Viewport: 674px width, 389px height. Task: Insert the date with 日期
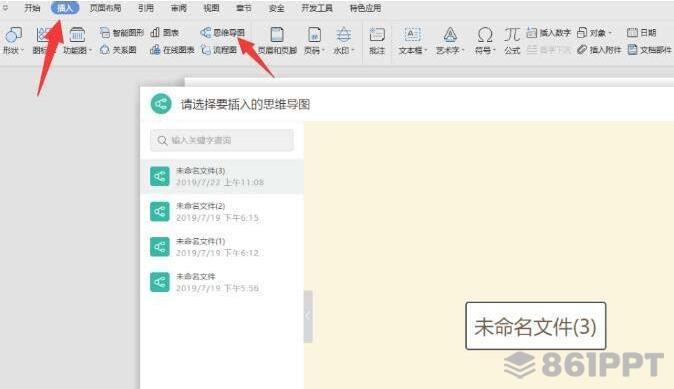[641, 33]
